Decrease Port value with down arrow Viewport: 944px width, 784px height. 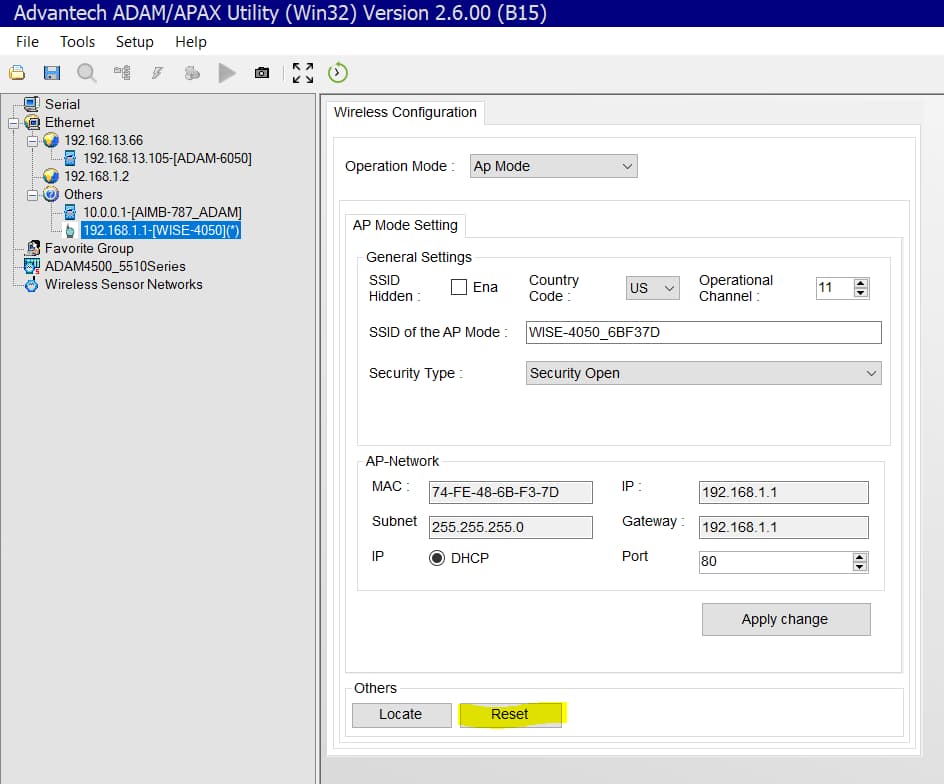tap(860, 567)
